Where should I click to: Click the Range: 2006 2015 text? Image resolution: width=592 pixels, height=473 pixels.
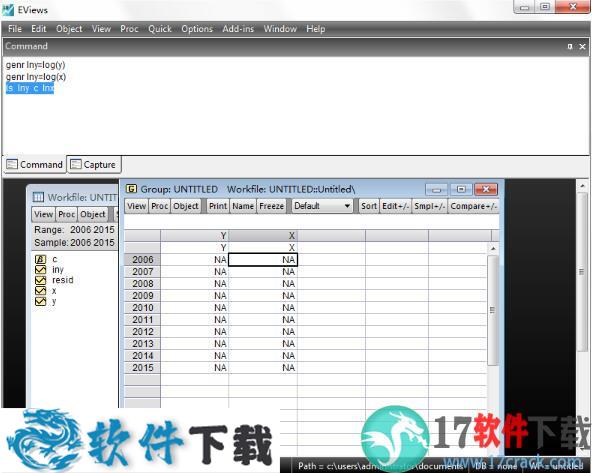[x=74, y=230]
